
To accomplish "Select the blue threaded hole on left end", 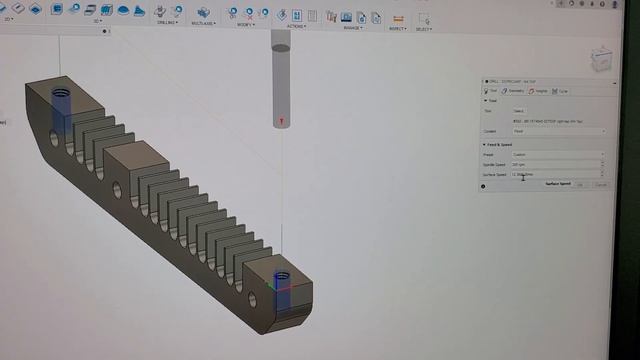I will coord(61,111).
